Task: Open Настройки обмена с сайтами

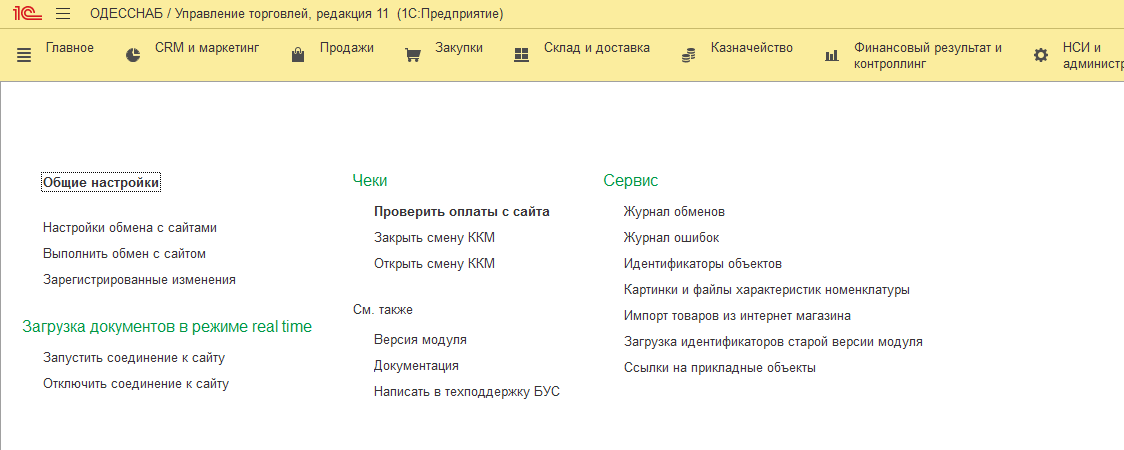Action: tap(130, 227)
